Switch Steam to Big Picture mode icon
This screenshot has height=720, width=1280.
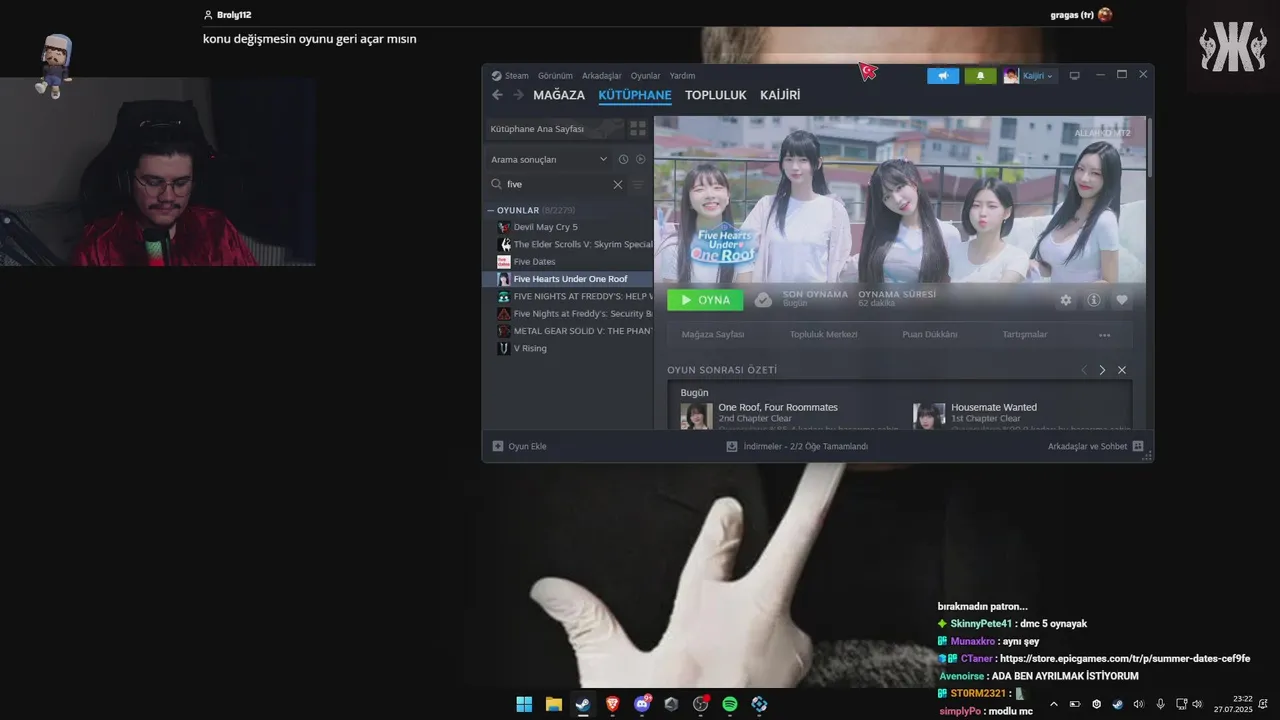(x=1075, y=76)
